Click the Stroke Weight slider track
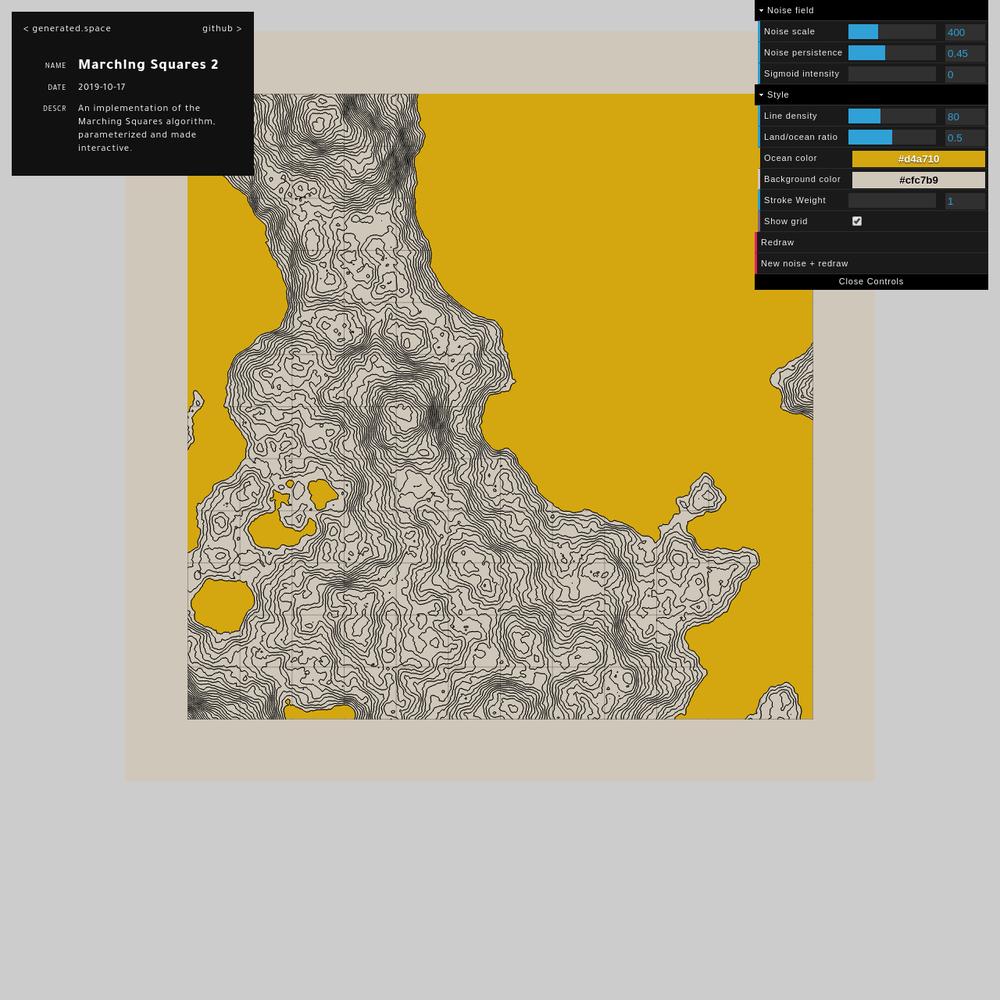This screenshot has height=1000, width=1000. coord(892,200)
